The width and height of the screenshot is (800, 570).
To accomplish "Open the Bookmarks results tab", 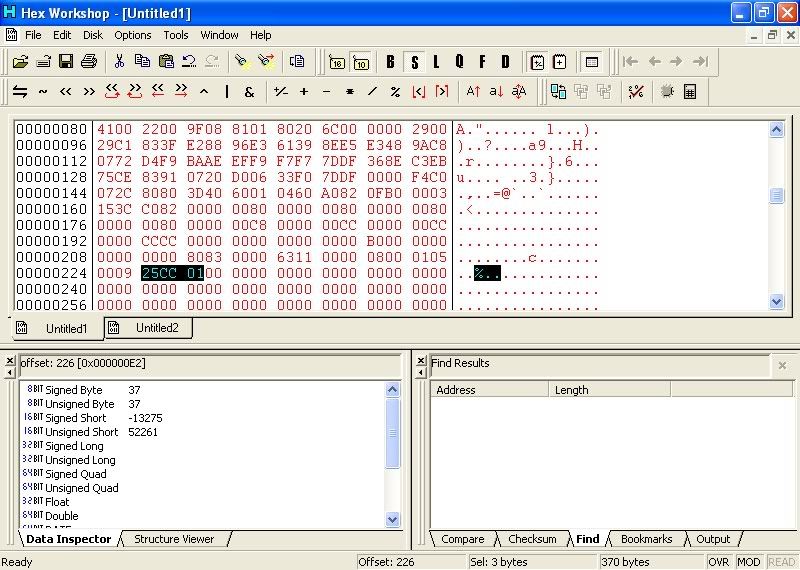I will click(646, 539).
